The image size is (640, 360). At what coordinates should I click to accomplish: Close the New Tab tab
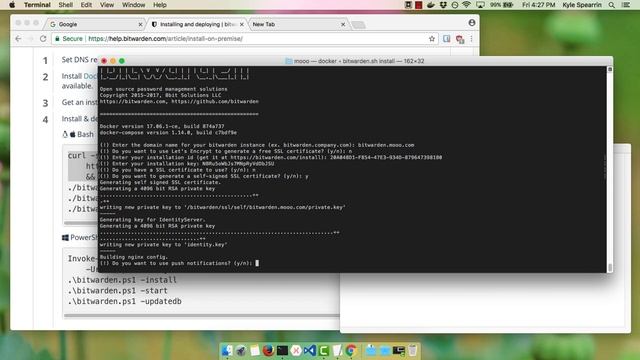(343, 24)
